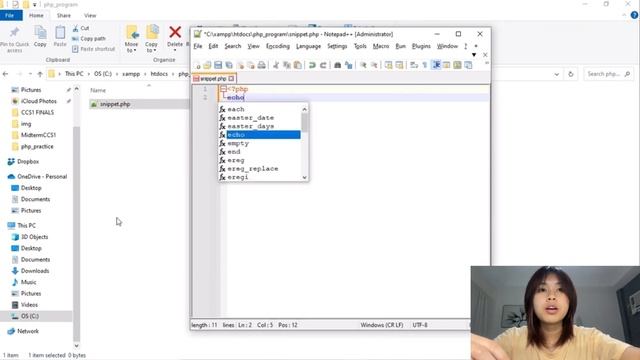Click the Synchronize Horizontal Scrolling icon
Image resolution: width=640 pixels, height=360 pixels.
point(399,65)
